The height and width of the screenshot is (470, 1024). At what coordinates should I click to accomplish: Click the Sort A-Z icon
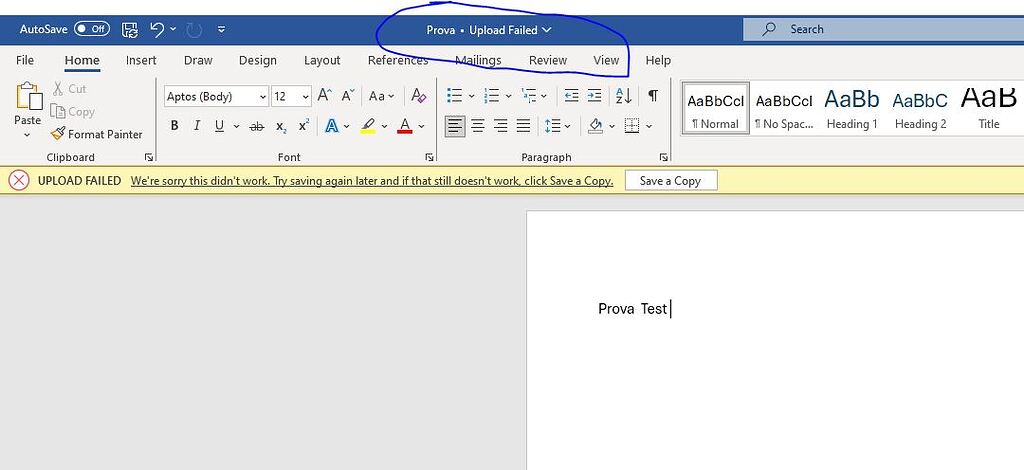(x=624, y=96)
